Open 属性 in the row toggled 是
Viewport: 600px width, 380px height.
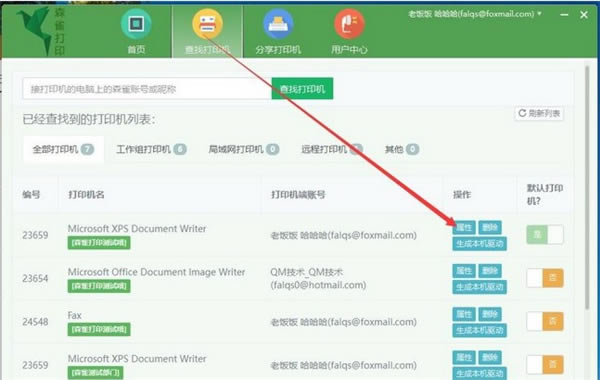464,227
